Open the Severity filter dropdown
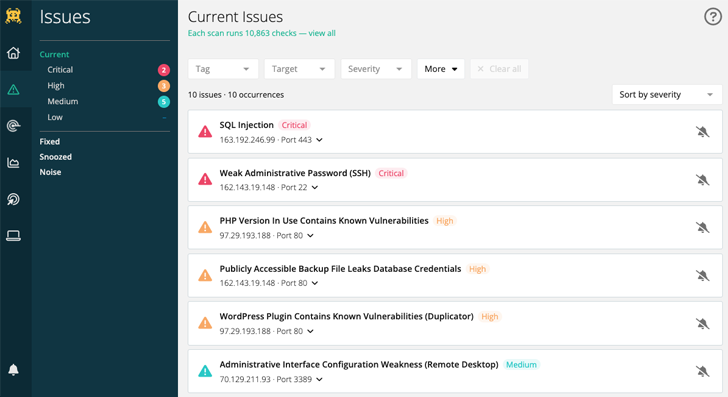Screen dimensions: 728x397 point(376,69)
